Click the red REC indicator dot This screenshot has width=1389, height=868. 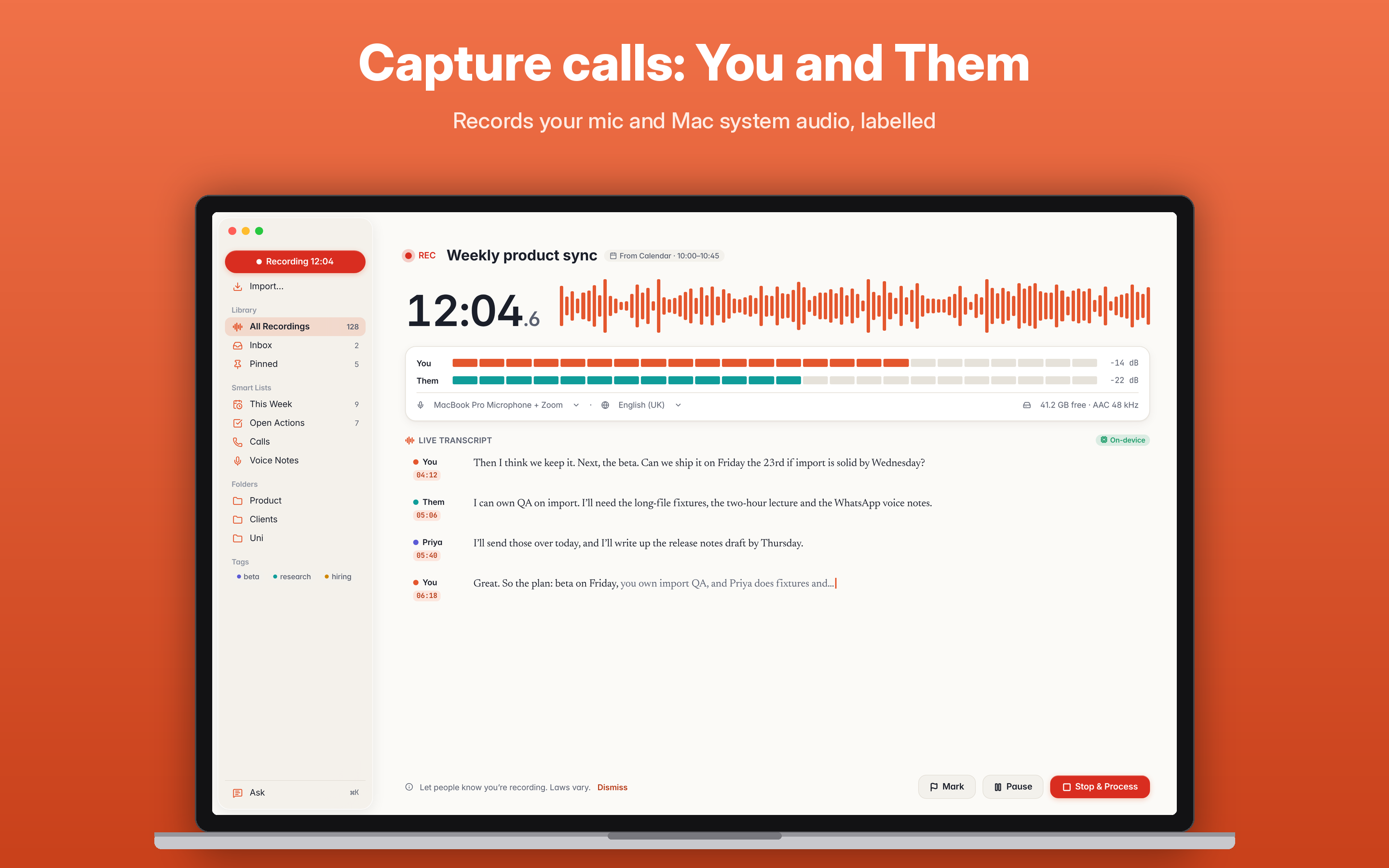[x=408, y=256]
